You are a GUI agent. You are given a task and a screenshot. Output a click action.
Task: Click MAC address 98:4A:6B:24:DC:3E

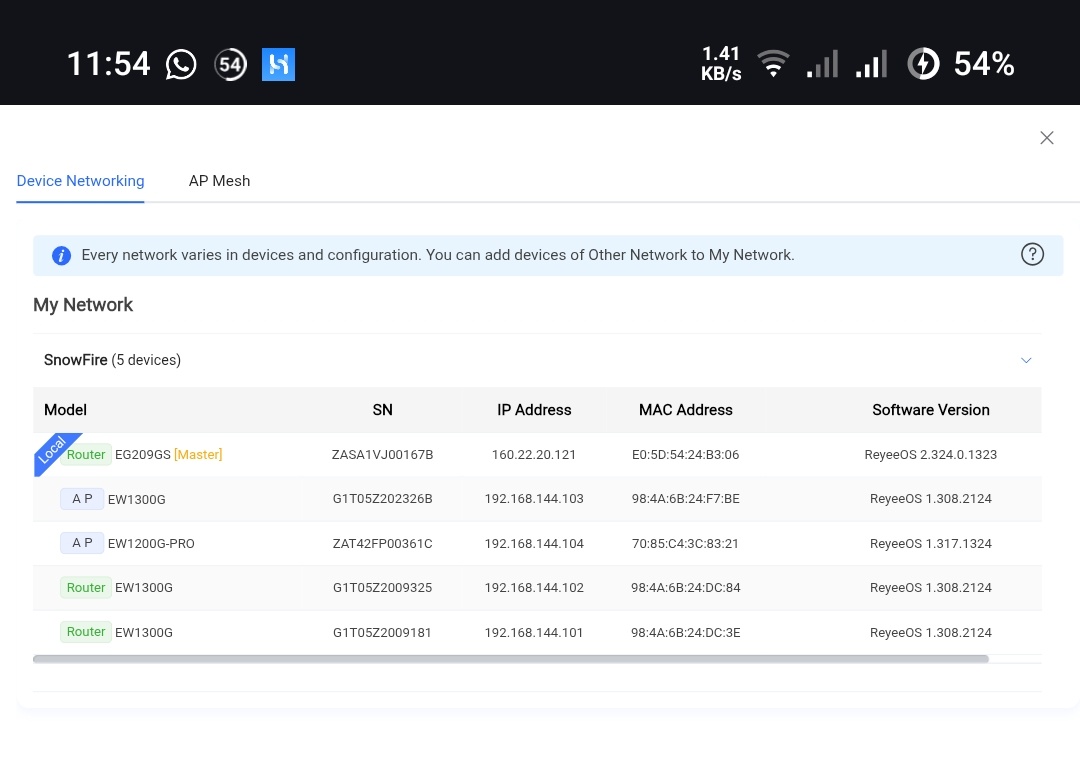point(685,632)
